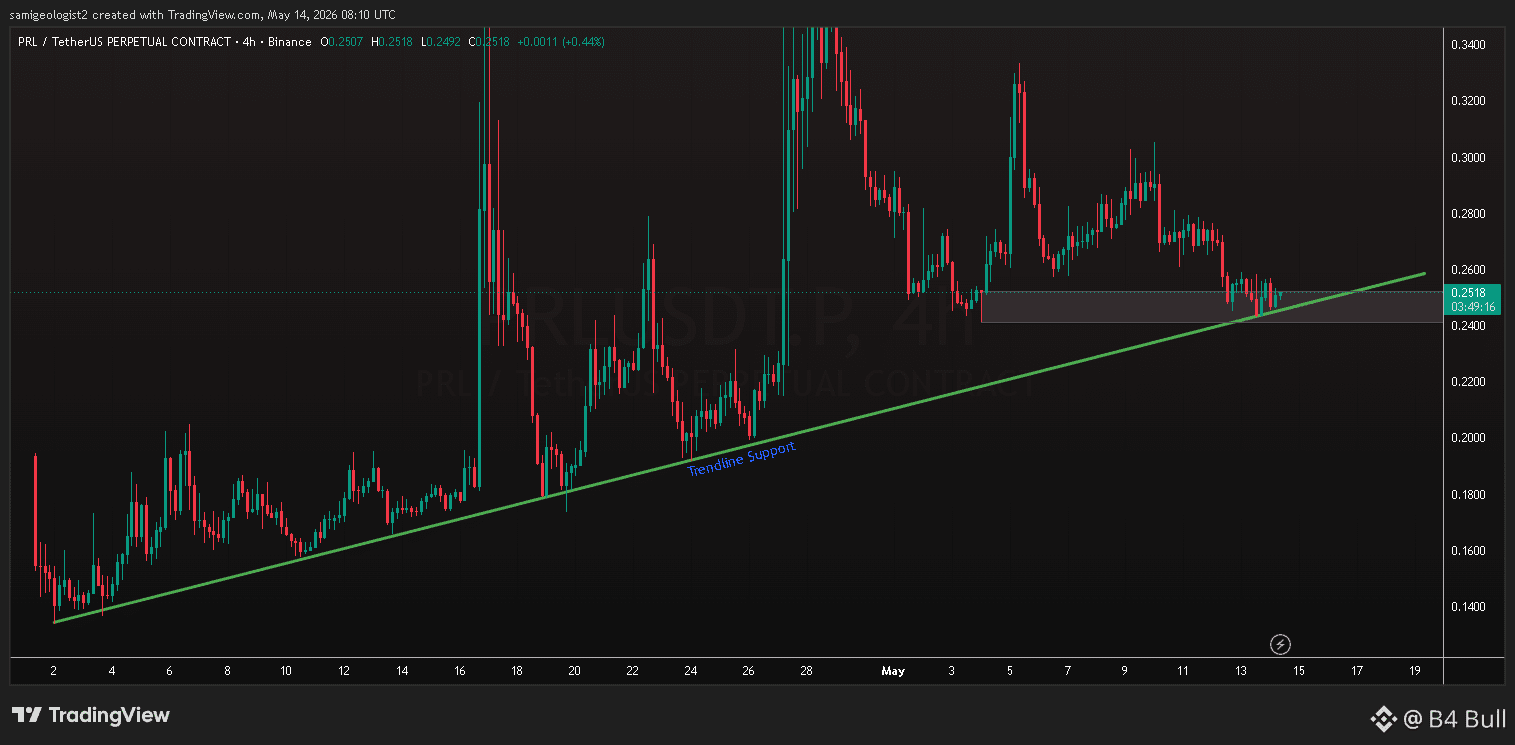
Task: Click the 0.2000 price axis label
Action: tap(1467, 438)
